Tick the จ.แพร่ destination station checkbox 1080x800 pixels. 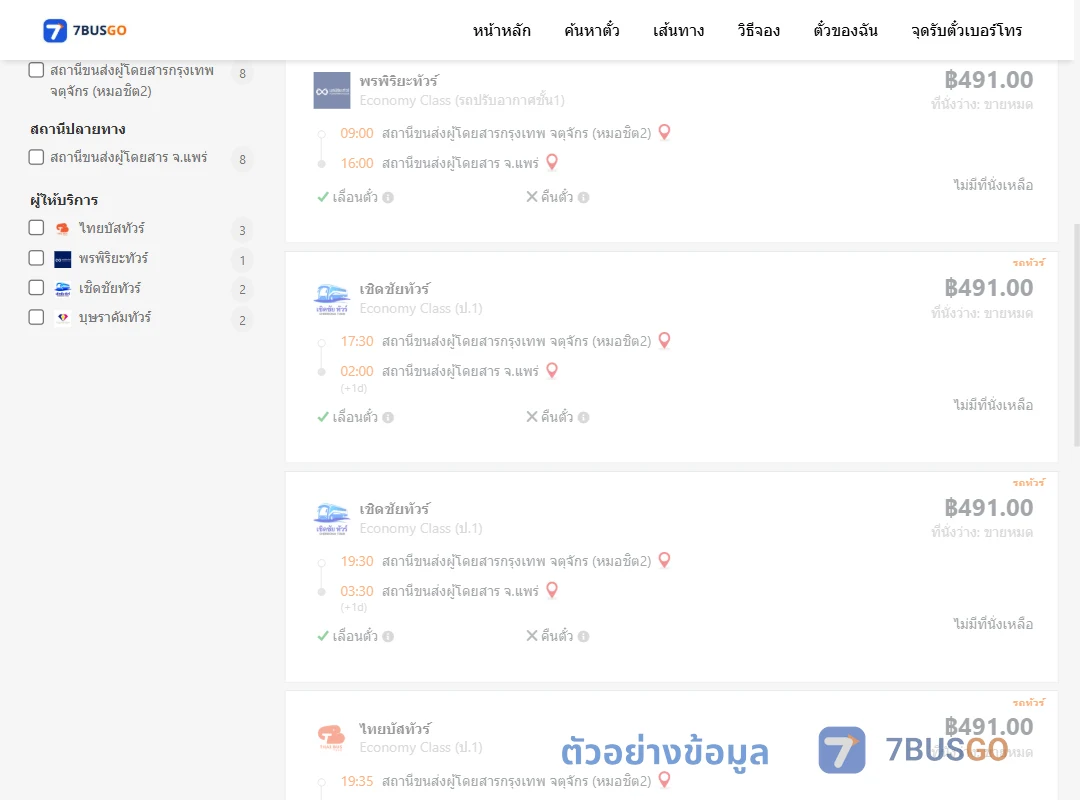click(x=37, y=157)
